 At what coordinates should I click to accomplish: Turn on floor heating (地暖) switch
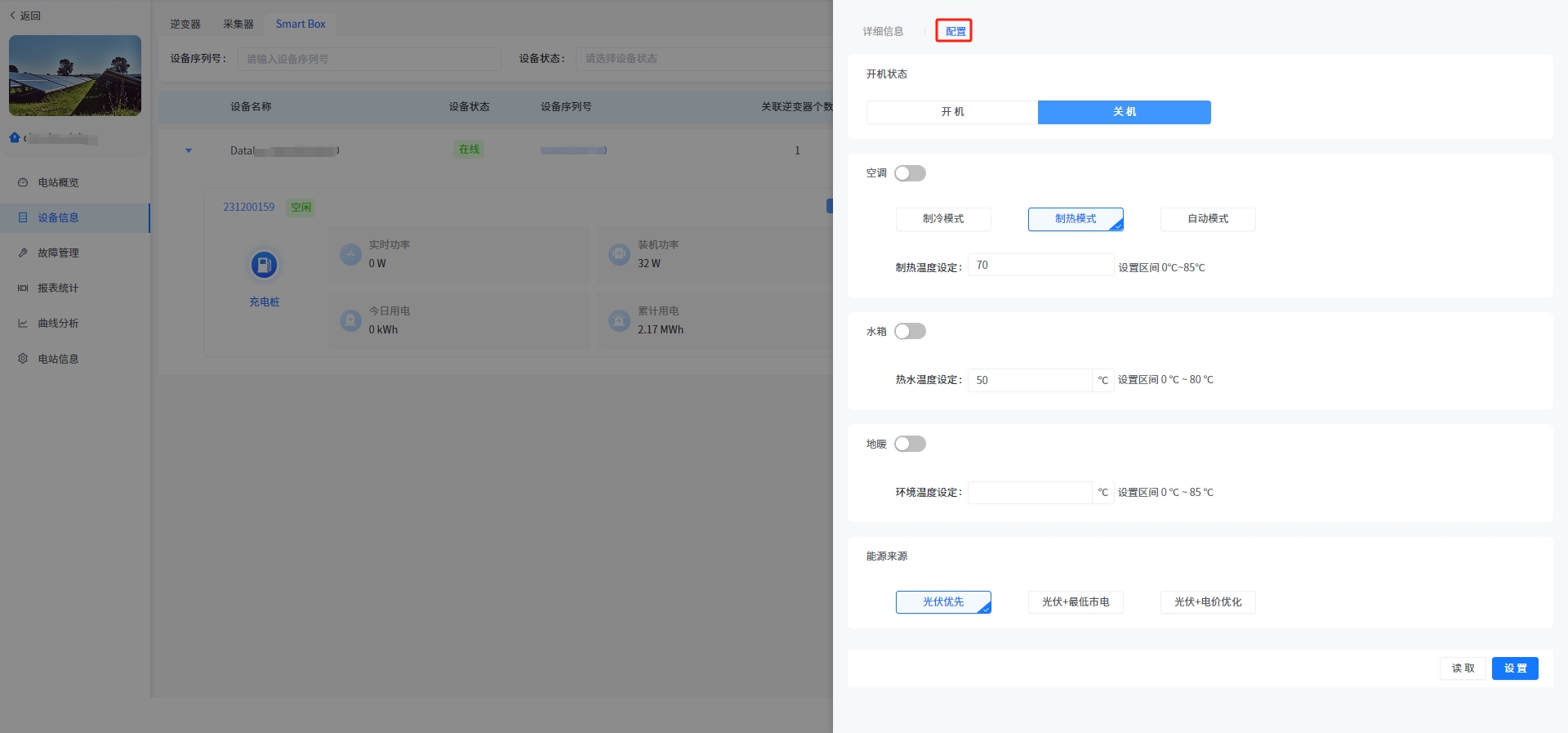[910, 444]
